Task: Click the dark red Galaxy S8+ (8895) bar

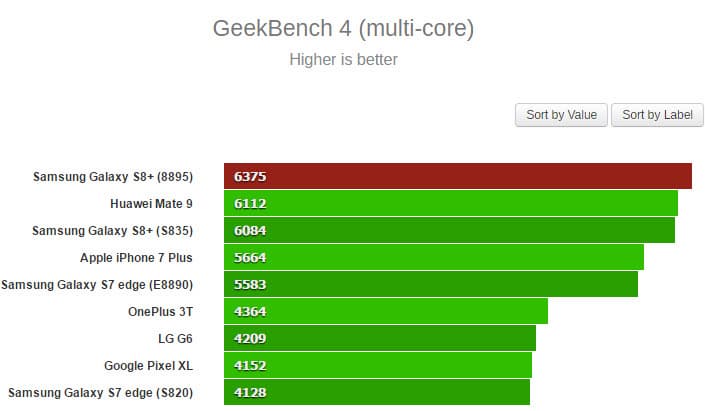Action: tap(458, 177)
